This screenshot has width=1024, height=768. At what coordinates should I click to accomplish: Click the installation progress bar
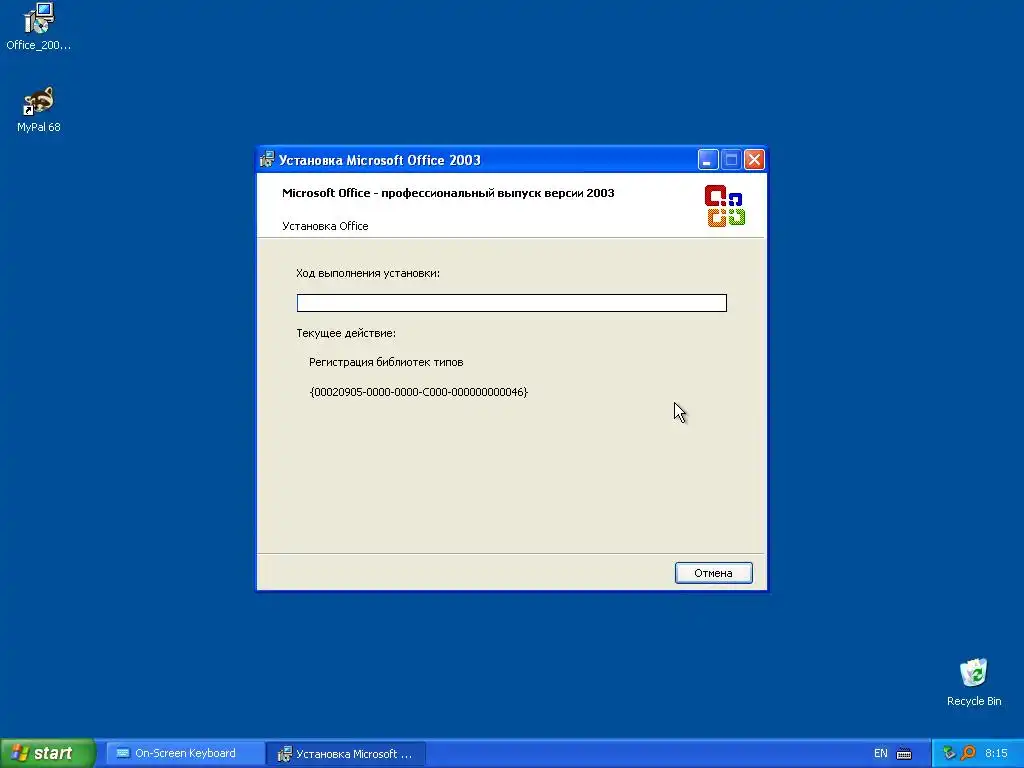[x=511, y=303]
